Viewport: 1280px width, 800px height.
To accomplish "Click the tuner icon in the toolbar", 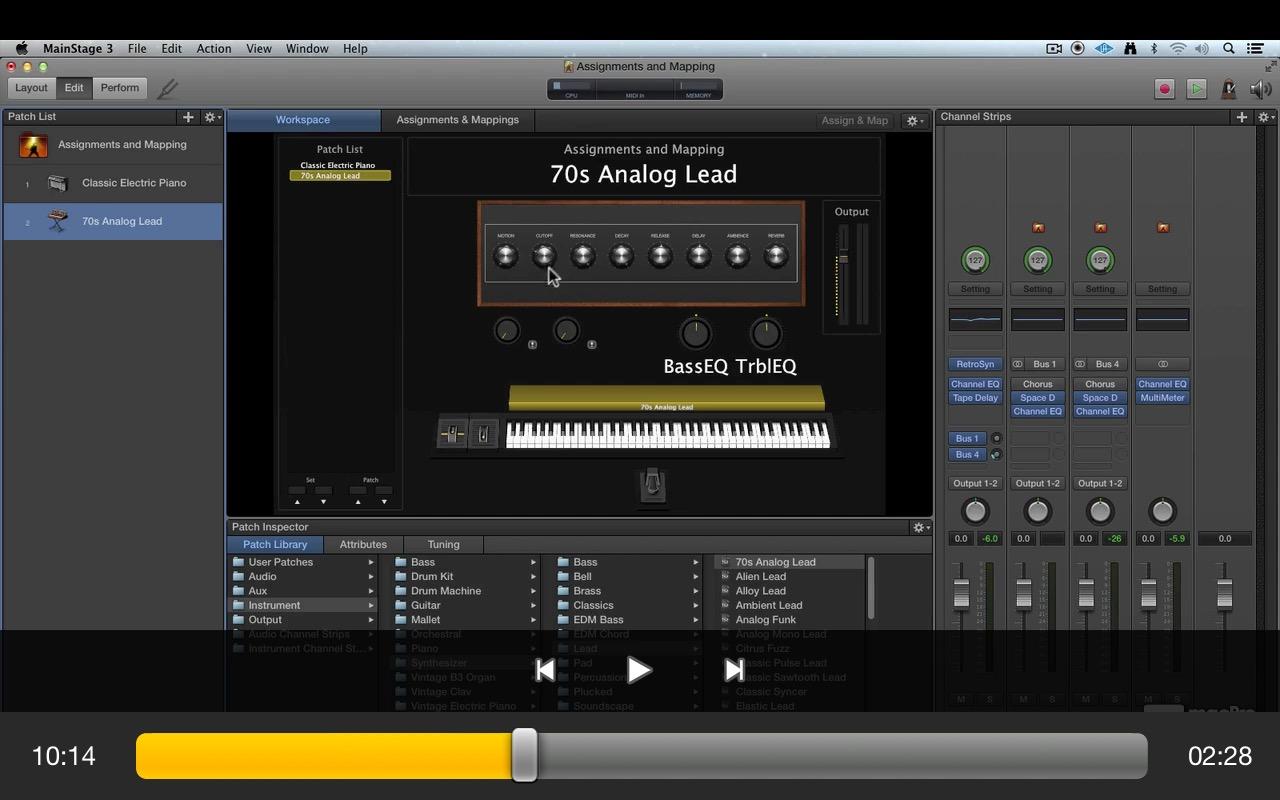I will (x=168, y=88).
